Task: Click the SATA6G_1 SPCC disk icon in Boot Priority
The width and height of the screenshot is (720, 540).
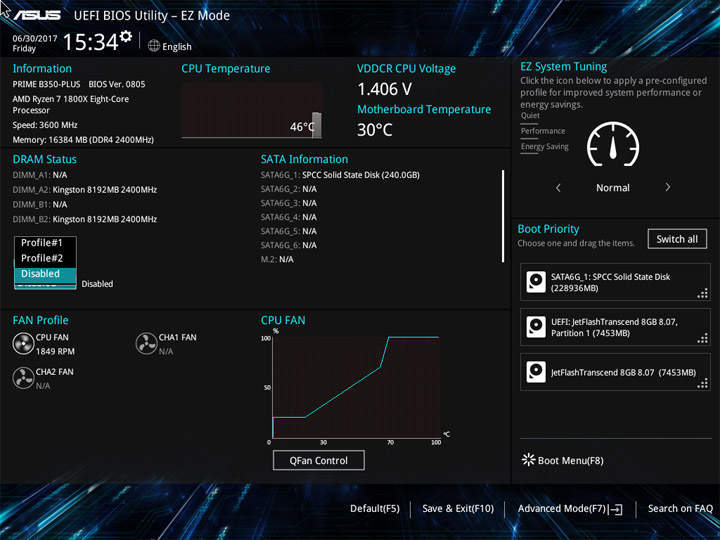Action: tap(536, 281)
